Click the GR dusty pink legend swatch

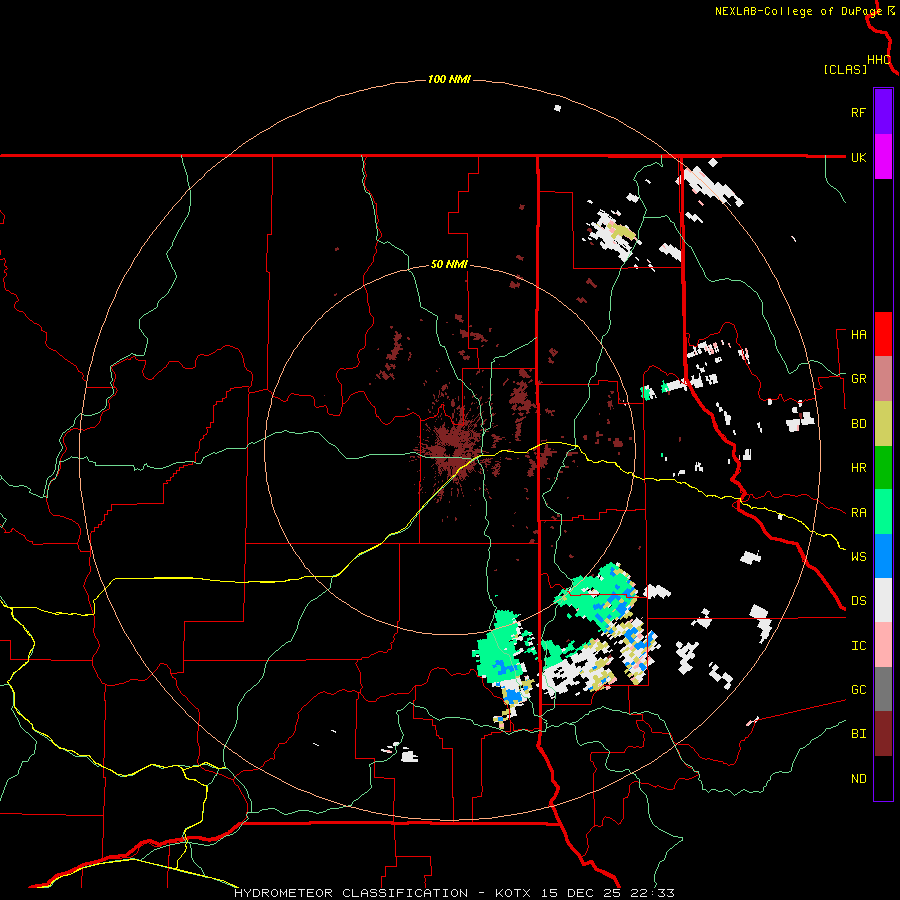point(883,379)
